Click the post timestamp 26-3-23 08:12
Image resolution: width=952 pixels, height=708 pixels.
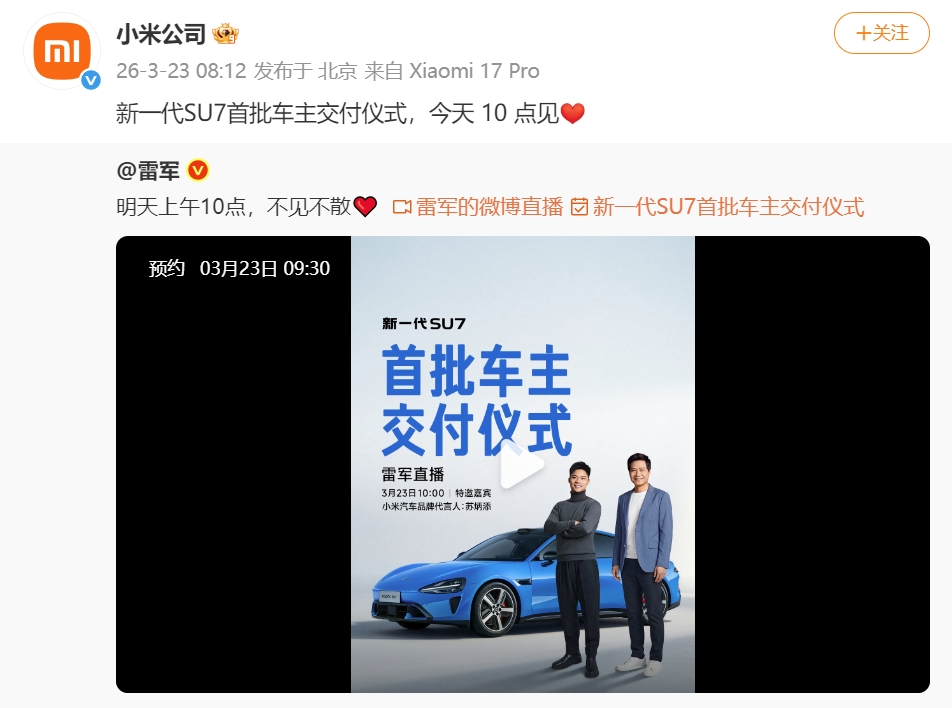tap(181, 71)
